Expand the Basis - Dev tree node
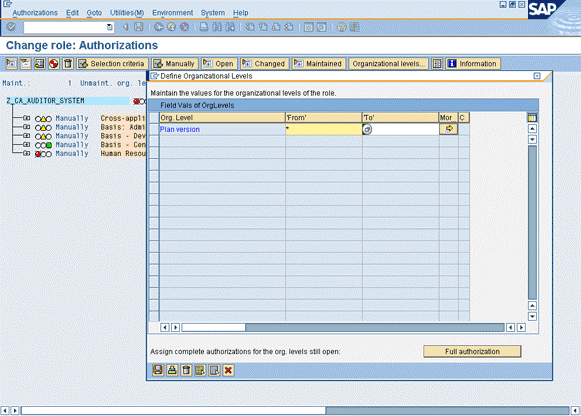Screen dimensions: 581x416 [x=27, y=136]
